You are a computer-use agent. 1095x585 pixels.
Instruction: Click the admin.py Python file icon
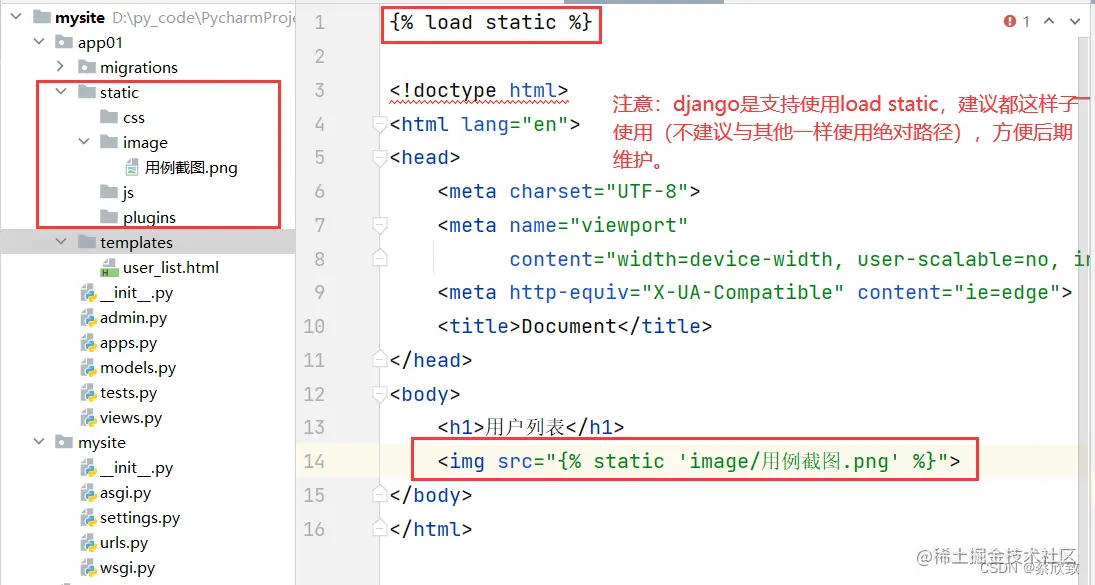coord(88,318)
